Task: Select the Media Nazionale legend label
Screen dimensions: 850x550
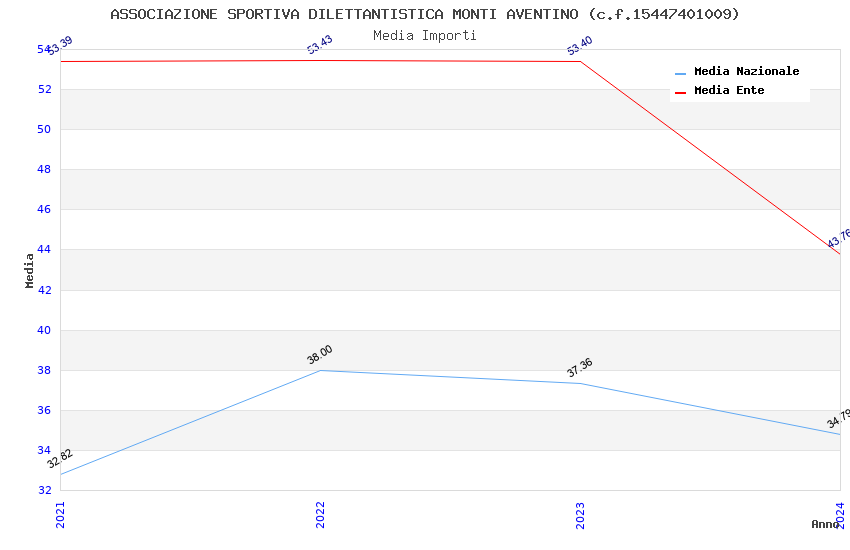Action: 746,72
